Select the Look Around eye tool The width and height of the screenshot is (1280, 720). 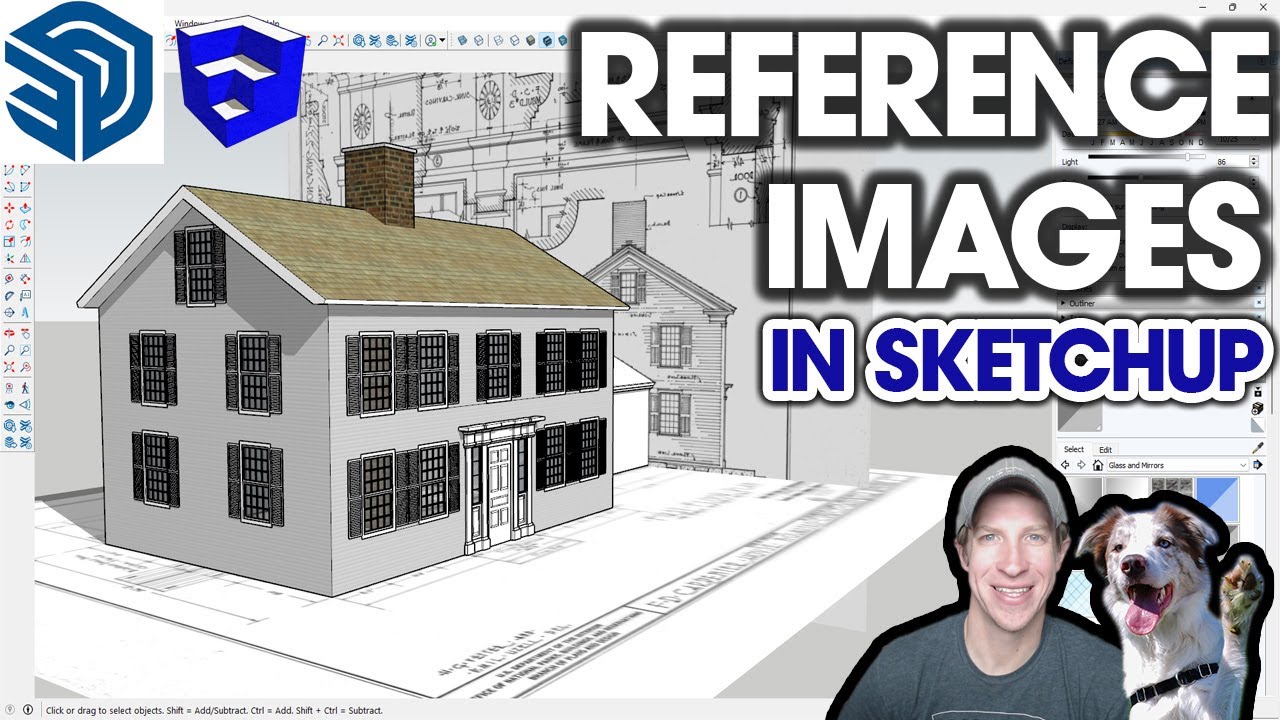[9, 404]
